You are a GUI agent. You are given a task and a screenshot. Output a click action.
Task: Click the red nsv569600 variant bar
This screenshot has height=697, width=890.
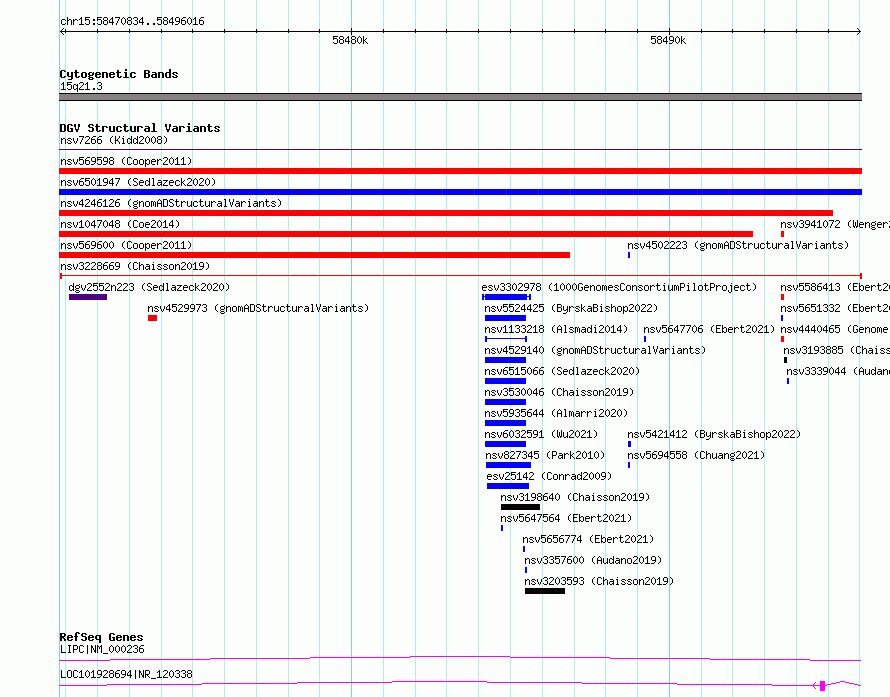click(314, 255)
